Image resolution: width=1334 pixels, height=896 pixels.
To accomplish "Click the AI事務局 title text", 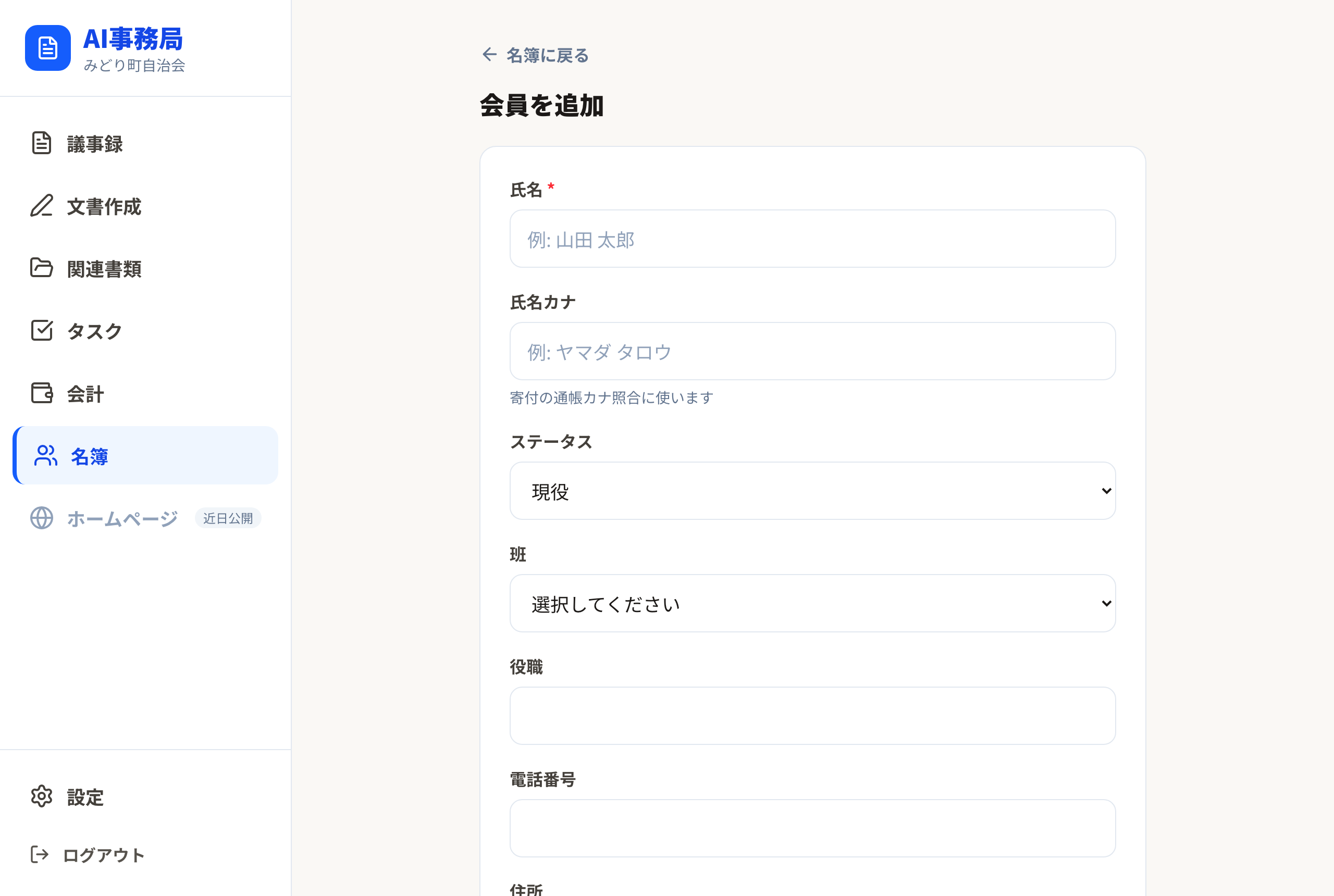I will coord(132,39).
